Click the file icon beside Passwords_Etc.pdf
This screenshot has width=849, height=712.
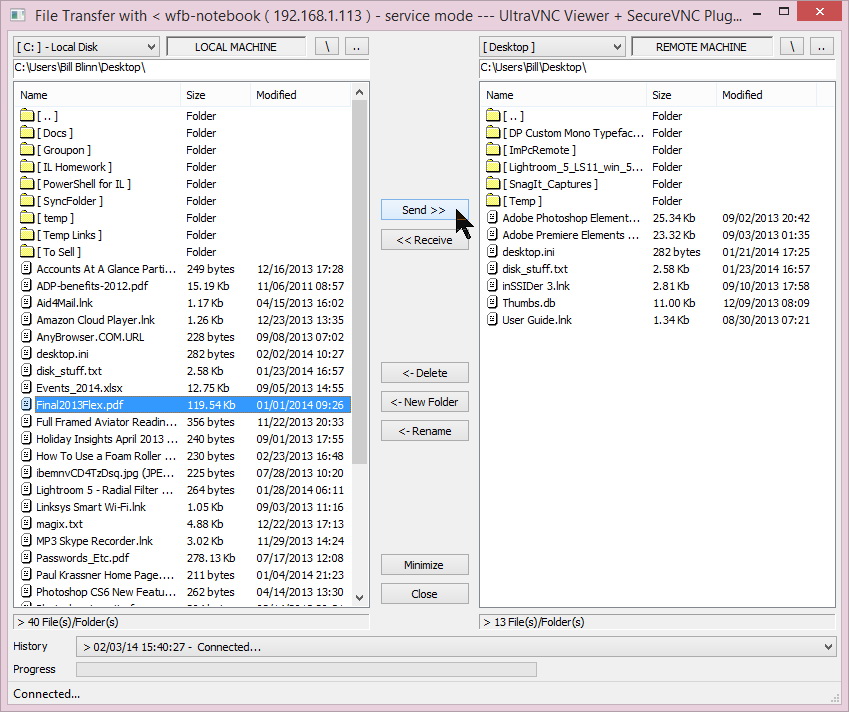[26, 558]
